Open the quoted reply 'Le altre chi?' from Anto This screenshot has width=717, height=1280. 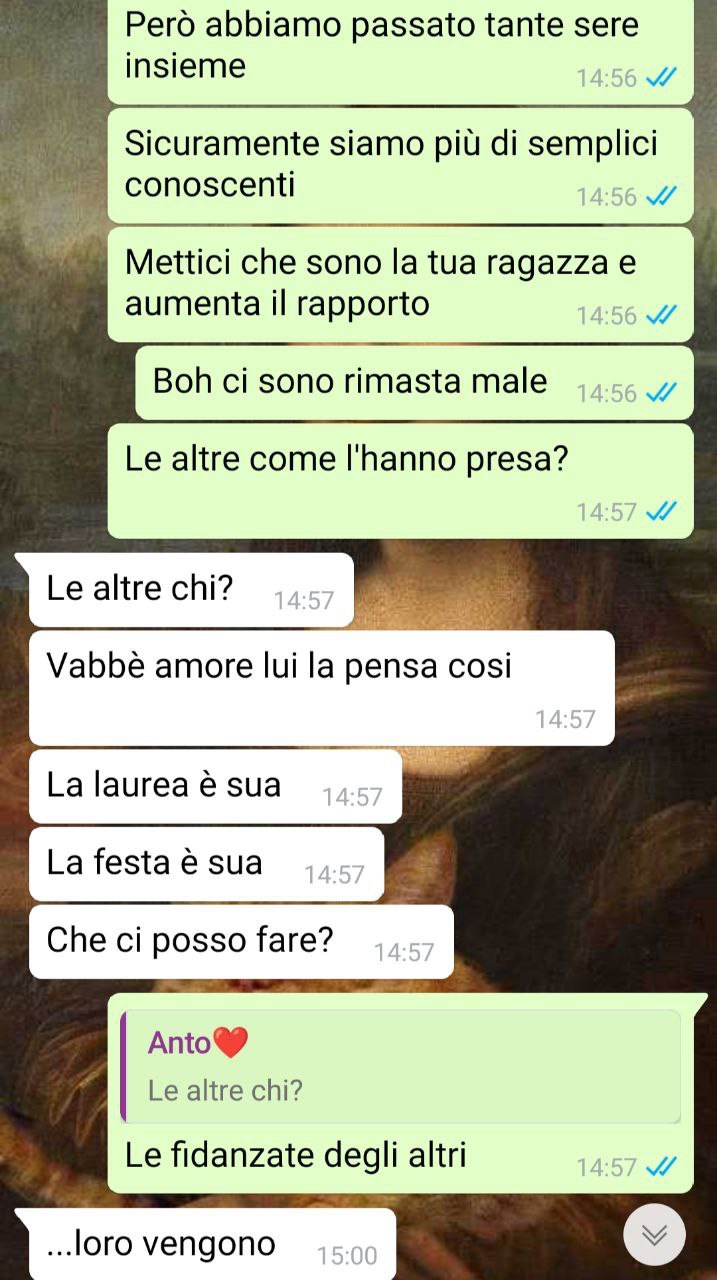click(401, 1066)
